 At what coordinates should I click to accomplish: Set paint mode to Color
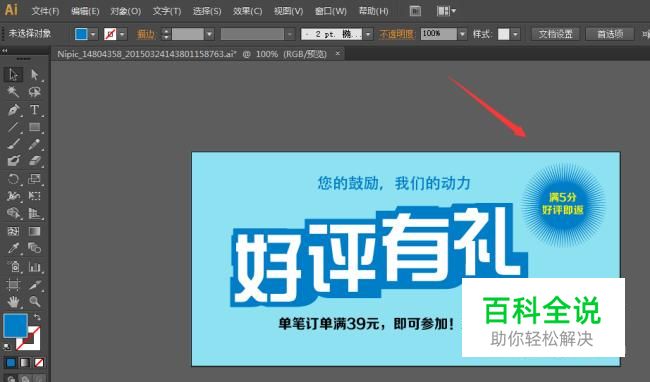click(x=11, y=363)
